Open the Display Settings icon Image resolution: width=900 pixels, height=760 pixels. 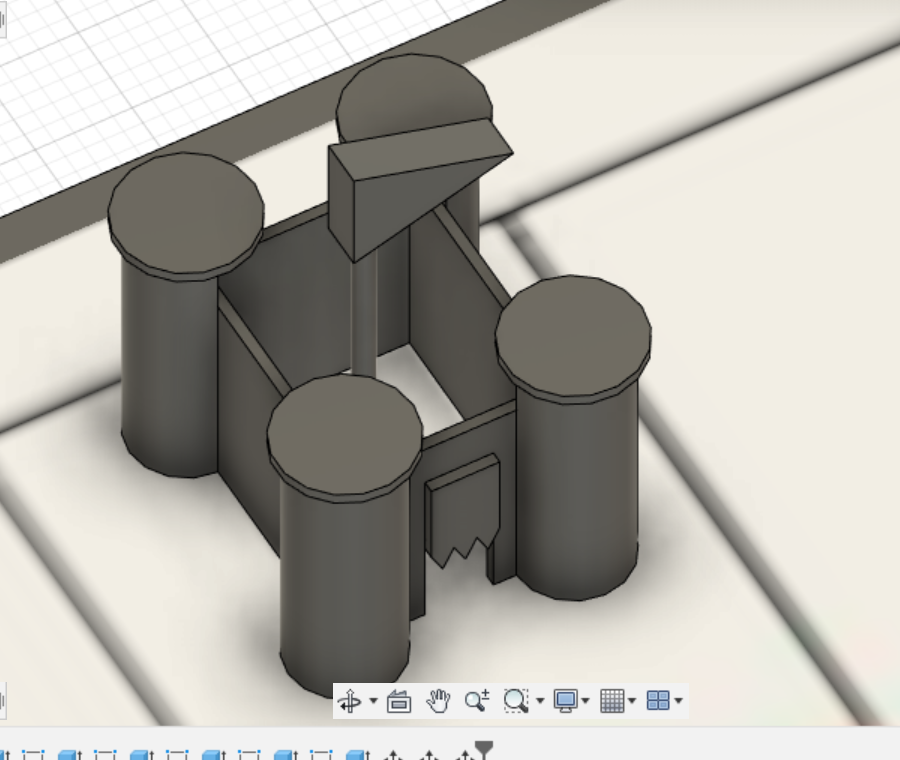click(566, 700)
